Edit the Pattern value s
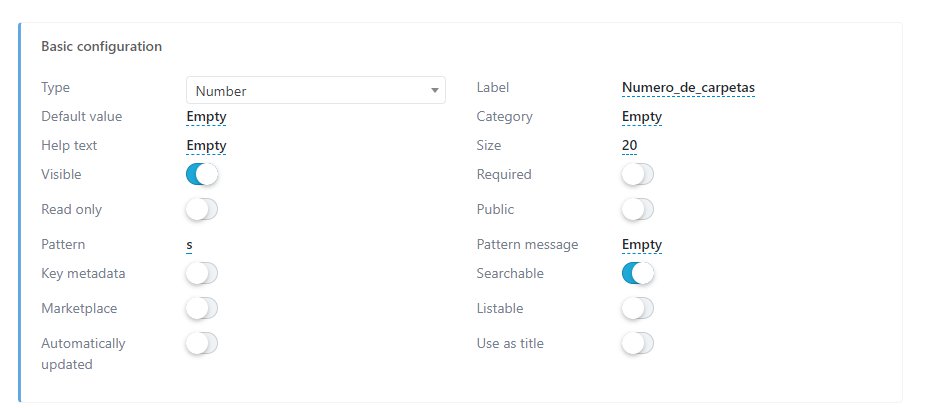This screenshot has width=925, height=408. 190,244
